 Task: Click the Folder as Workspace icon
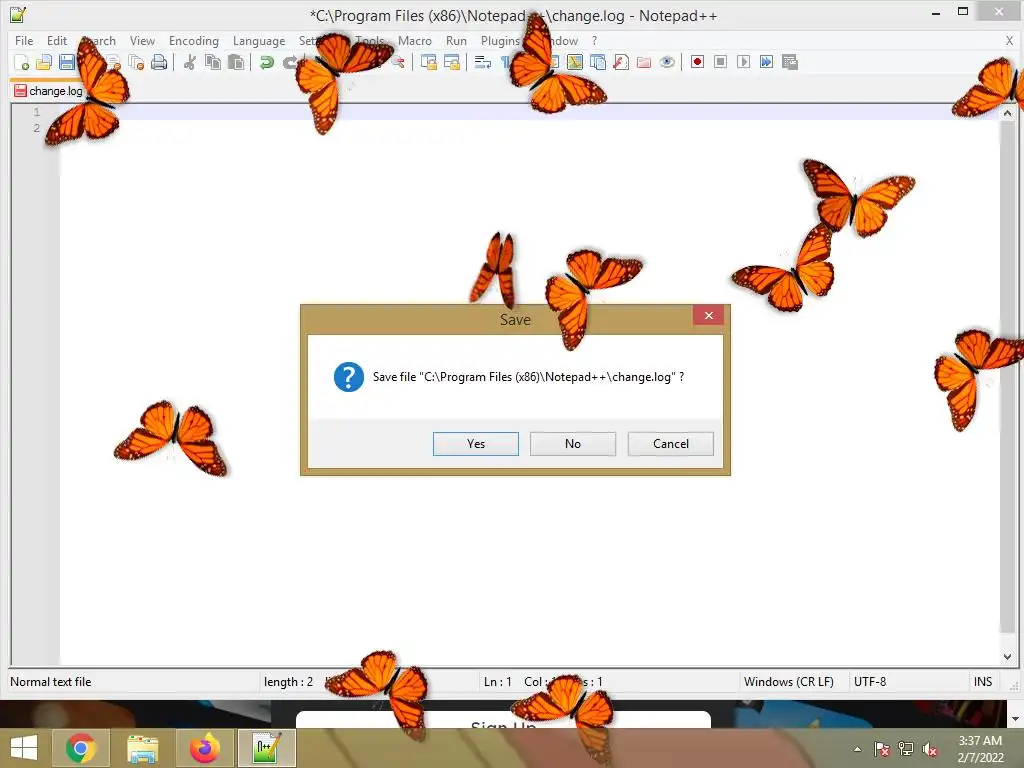click(x=644, y=62)
